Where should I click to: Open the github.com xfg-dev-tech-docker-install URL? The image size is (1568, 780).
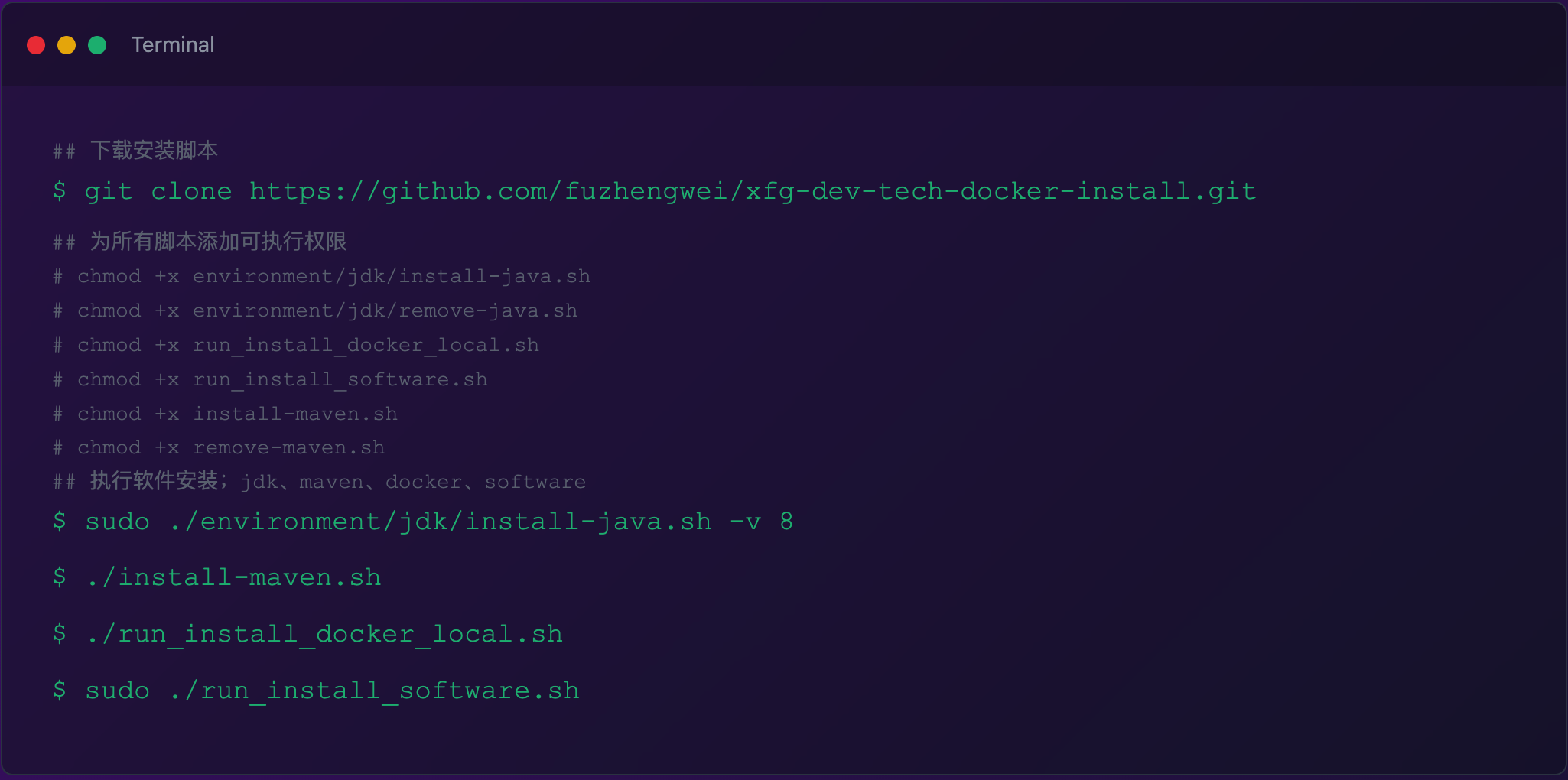click(x=753, y=191)
